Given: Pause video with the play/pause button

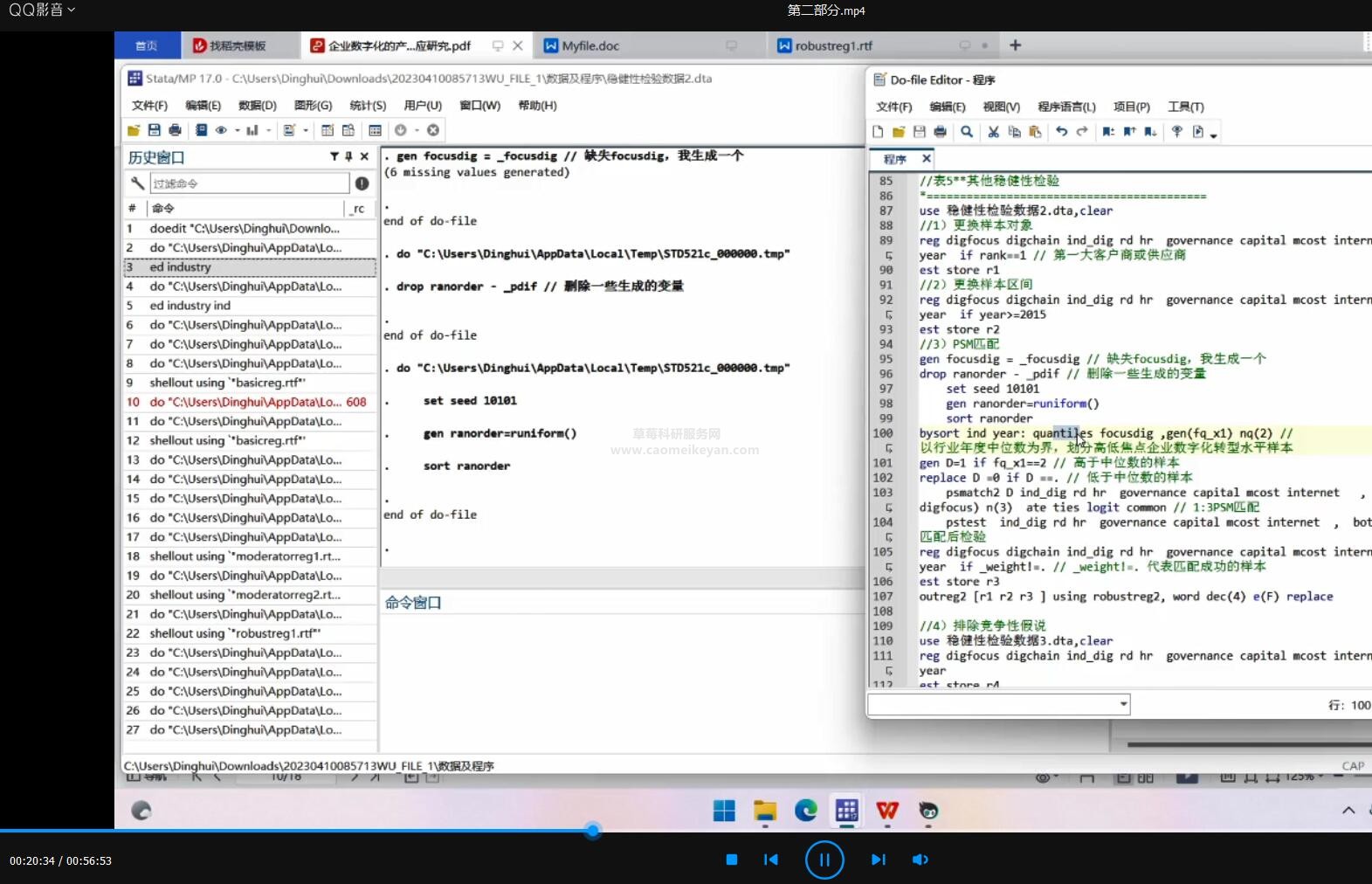Looking at the screenshot, I should tap(824, 860).
